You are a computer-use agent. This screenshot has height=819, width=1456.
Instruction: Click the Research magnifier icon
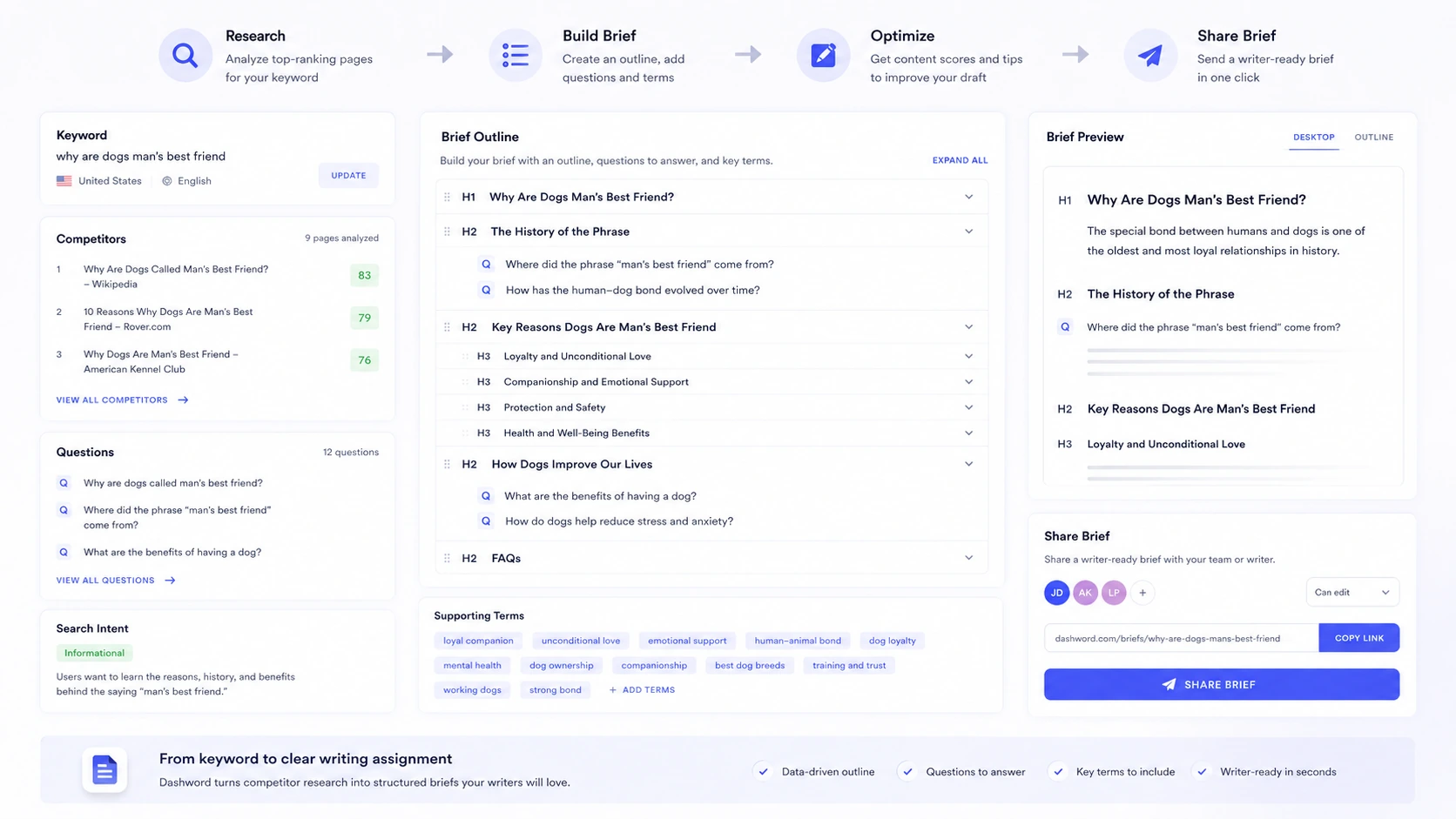[185, 55]
